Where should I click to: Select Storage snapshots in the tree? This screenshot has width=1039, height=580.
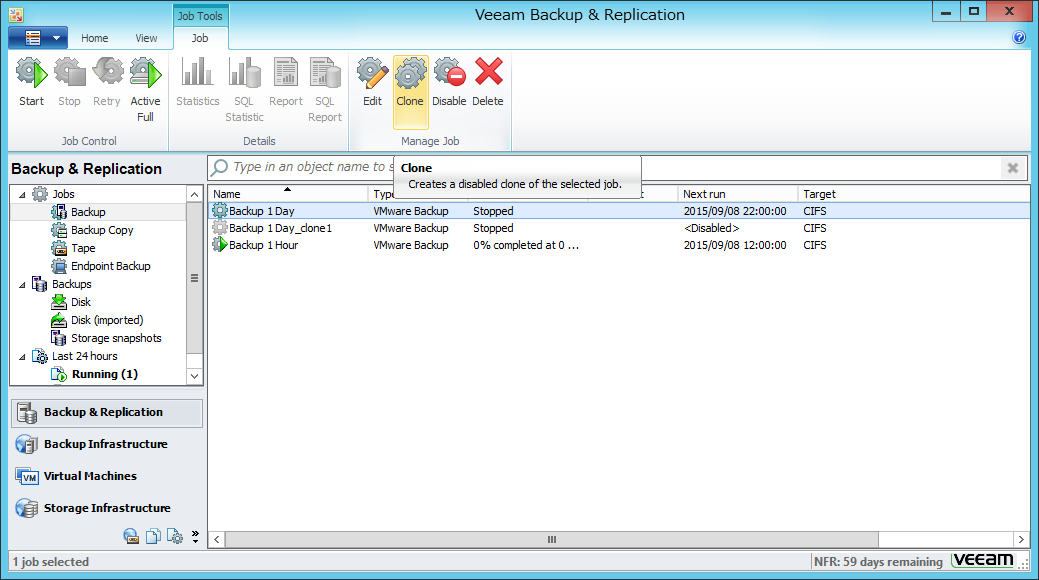[x=116, y=338]
